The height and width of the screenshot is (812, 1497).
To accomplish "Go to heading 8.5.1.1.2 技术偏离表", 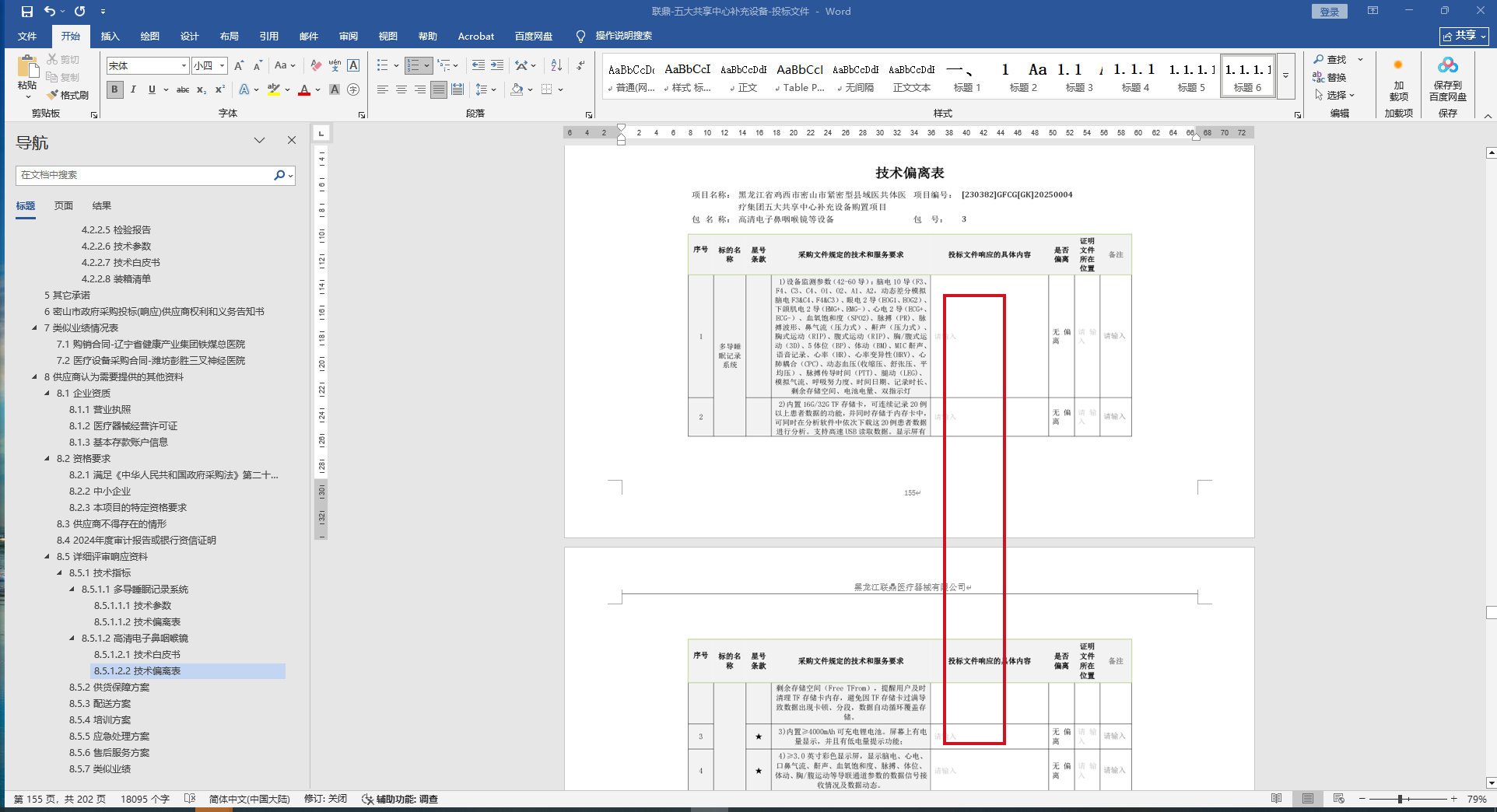I will (x=137, y=622).
